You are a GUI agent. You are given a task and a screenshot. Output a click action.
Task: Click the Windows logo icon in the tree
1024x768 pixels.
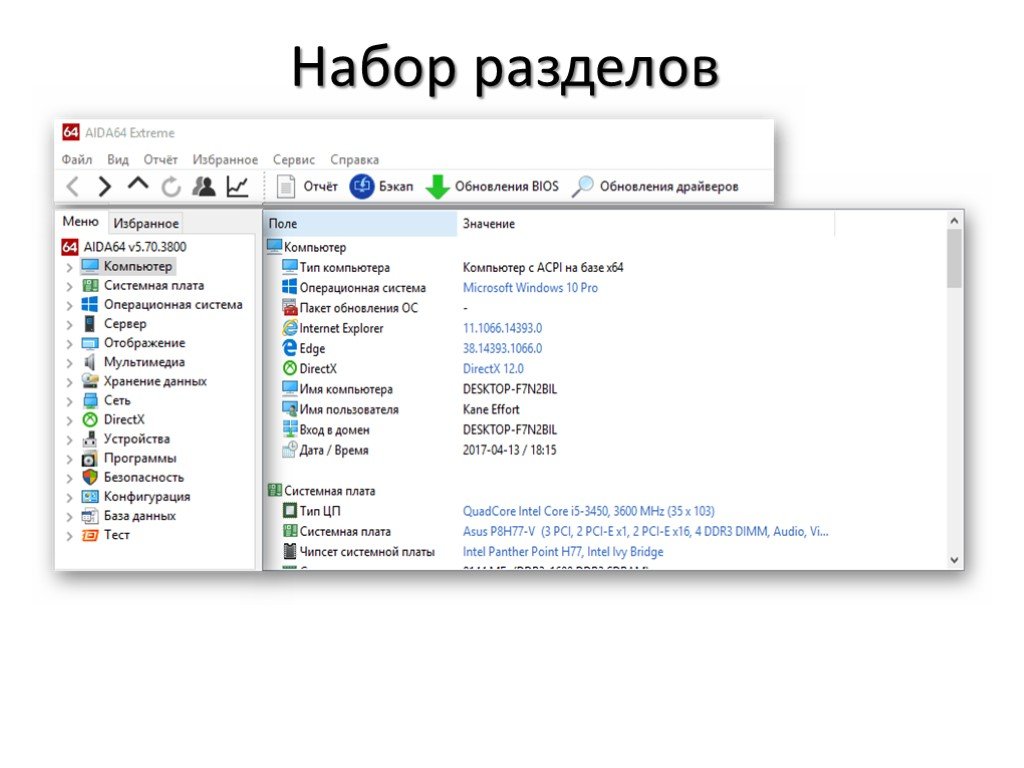coord(90,304)
